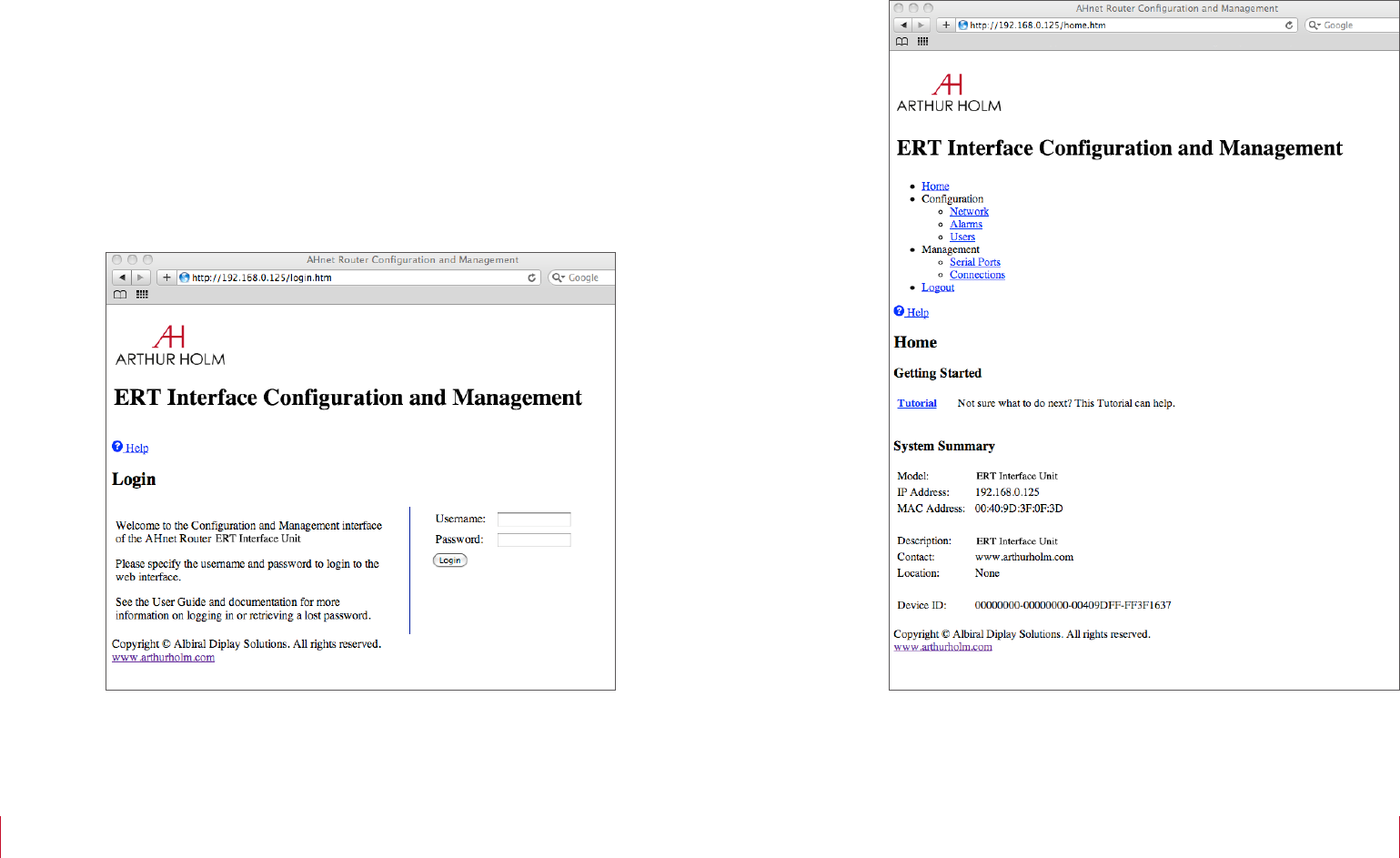1400x858 pixels.
Task: Click the Model value ERT Interface Unit
Action: click(x=1017, y=477)
